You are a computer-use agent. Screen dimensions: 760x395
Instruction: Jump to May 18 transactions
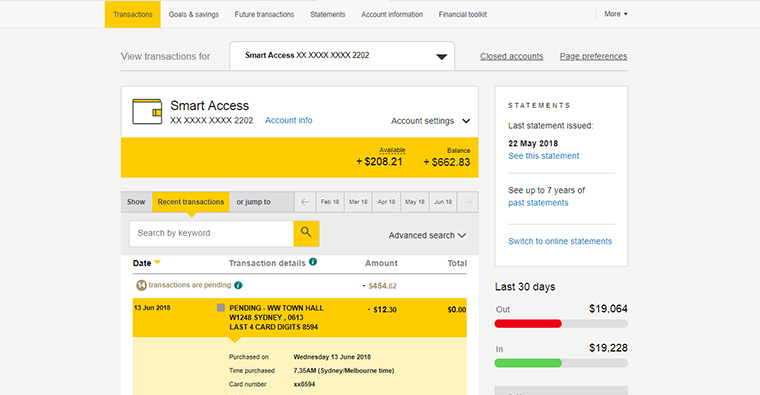coord(415,202)
